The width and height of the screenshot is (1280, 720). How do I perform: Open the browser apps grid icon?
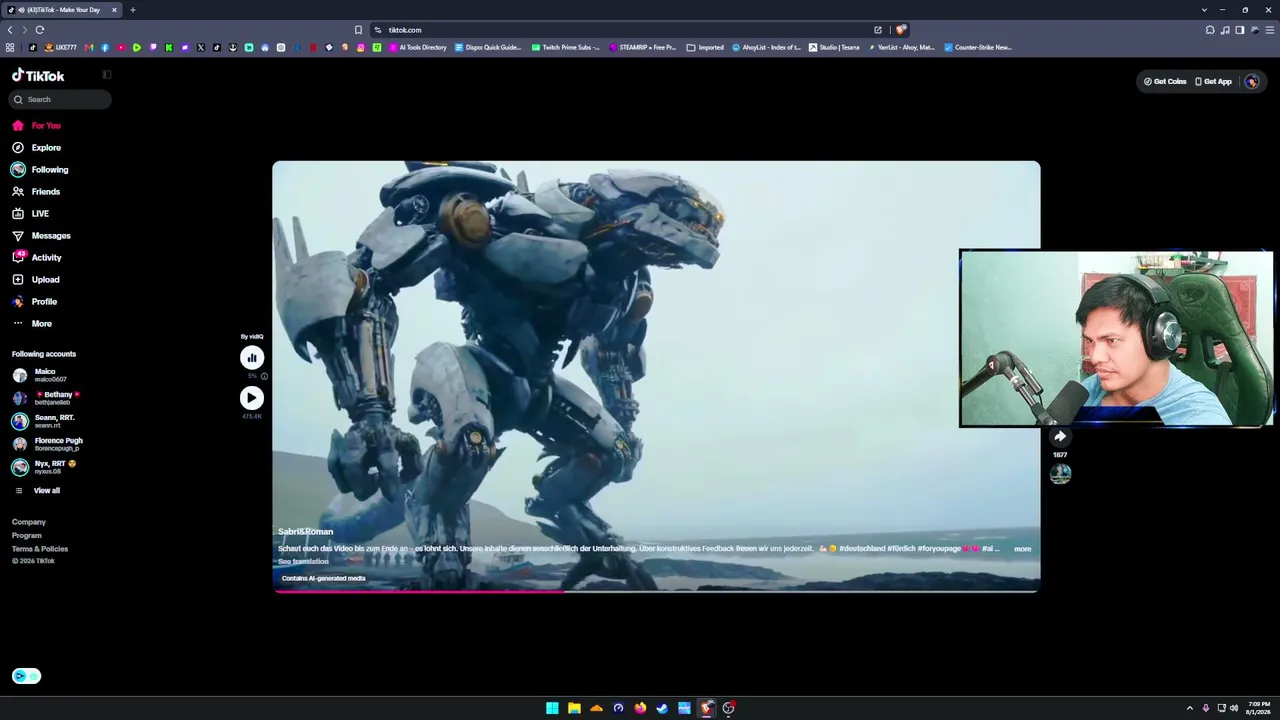pos(10,47)
